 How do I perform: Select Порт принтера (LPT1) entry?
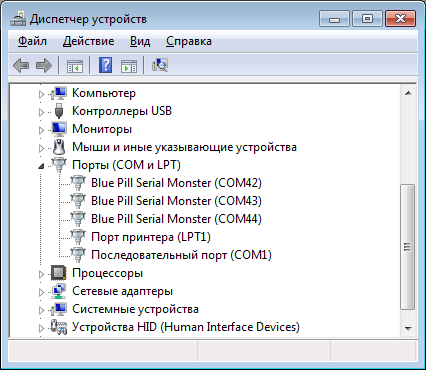tap(151, 237)
